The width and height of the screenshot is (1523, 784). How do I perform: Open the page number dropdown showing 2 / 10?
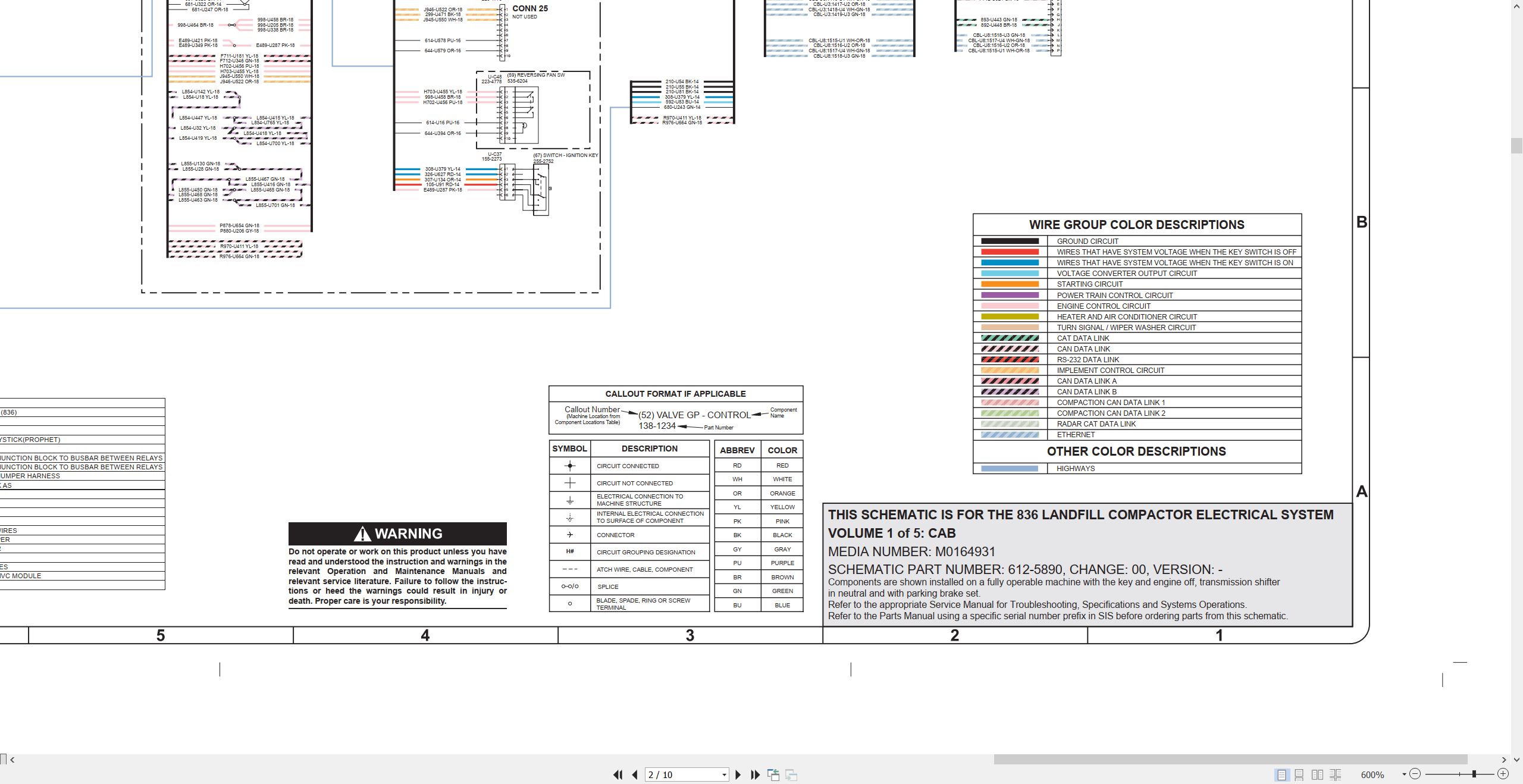pos(724,774)
